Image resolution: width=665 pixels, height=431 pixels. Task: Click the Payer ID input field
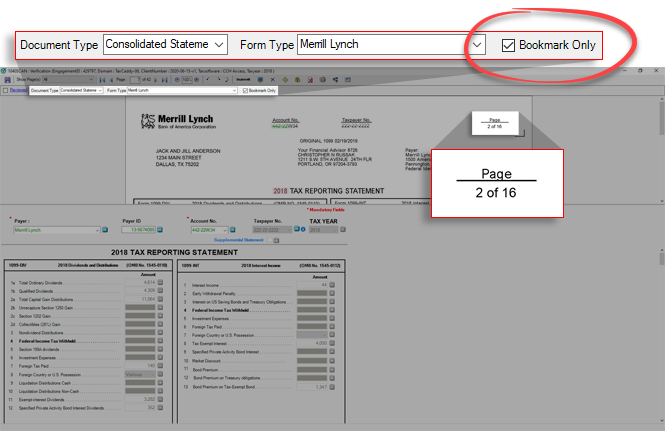(x=138, y=230)
